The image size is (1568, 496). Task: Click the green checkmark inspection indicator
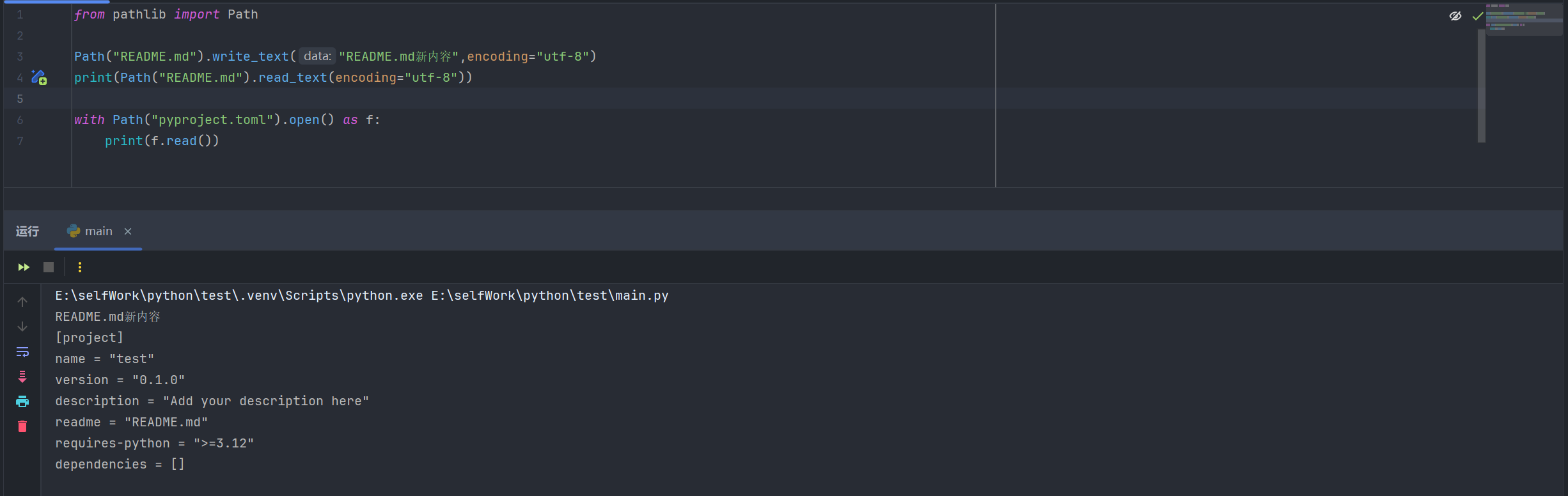[1477, 16]
